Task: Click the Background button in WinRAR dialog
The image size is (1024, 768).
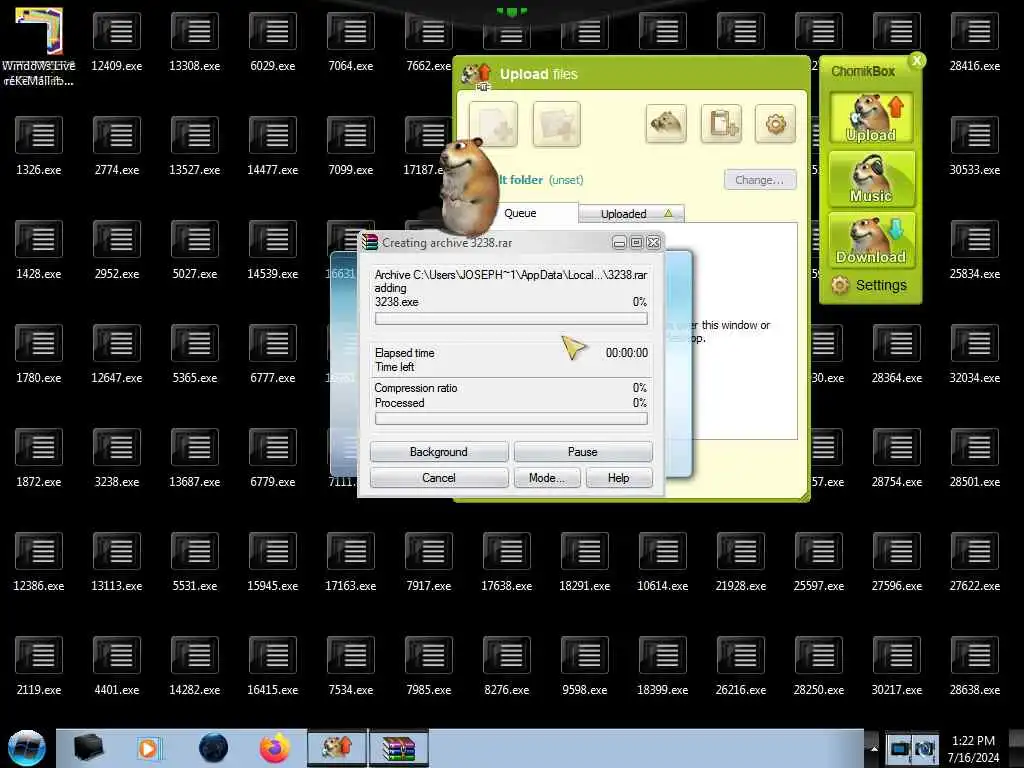Action: (439, 451)
